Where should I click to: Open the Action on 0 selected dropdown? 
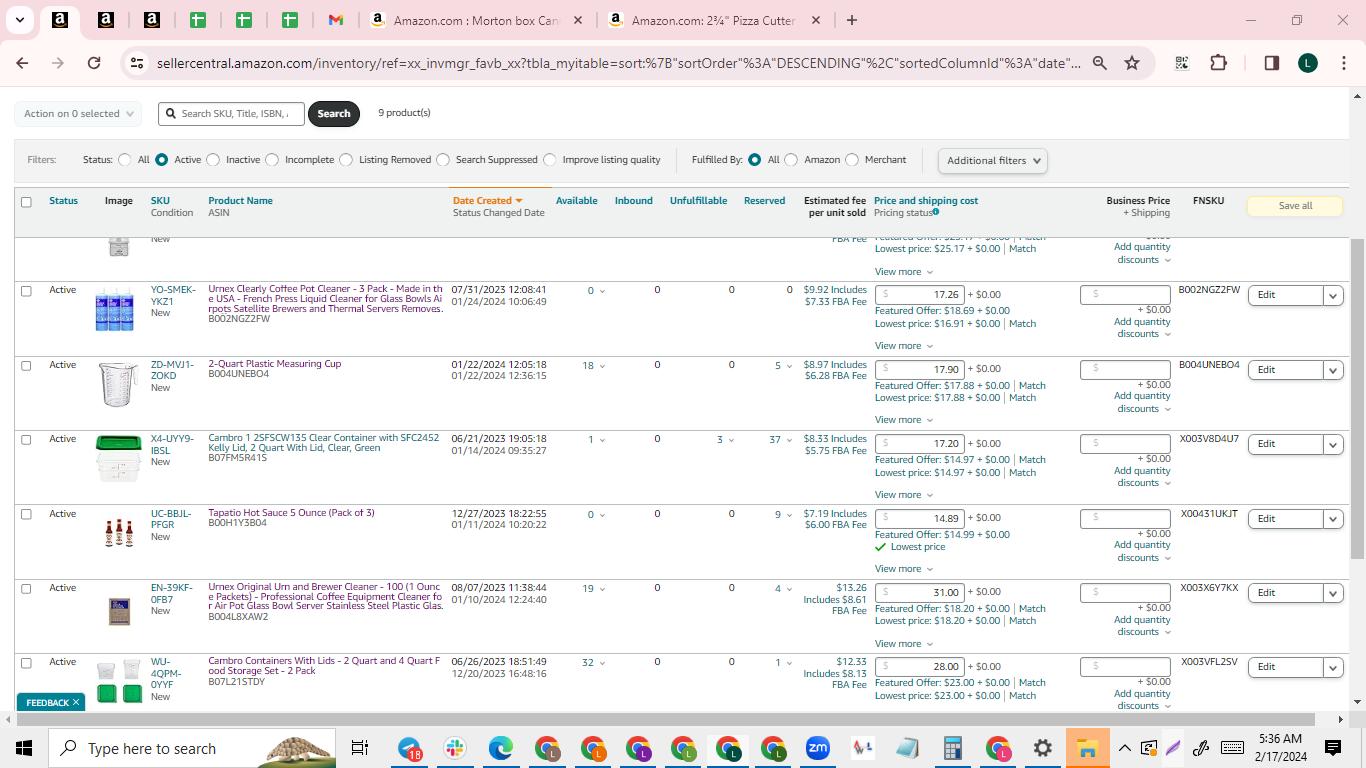click(x=78, y=114)
